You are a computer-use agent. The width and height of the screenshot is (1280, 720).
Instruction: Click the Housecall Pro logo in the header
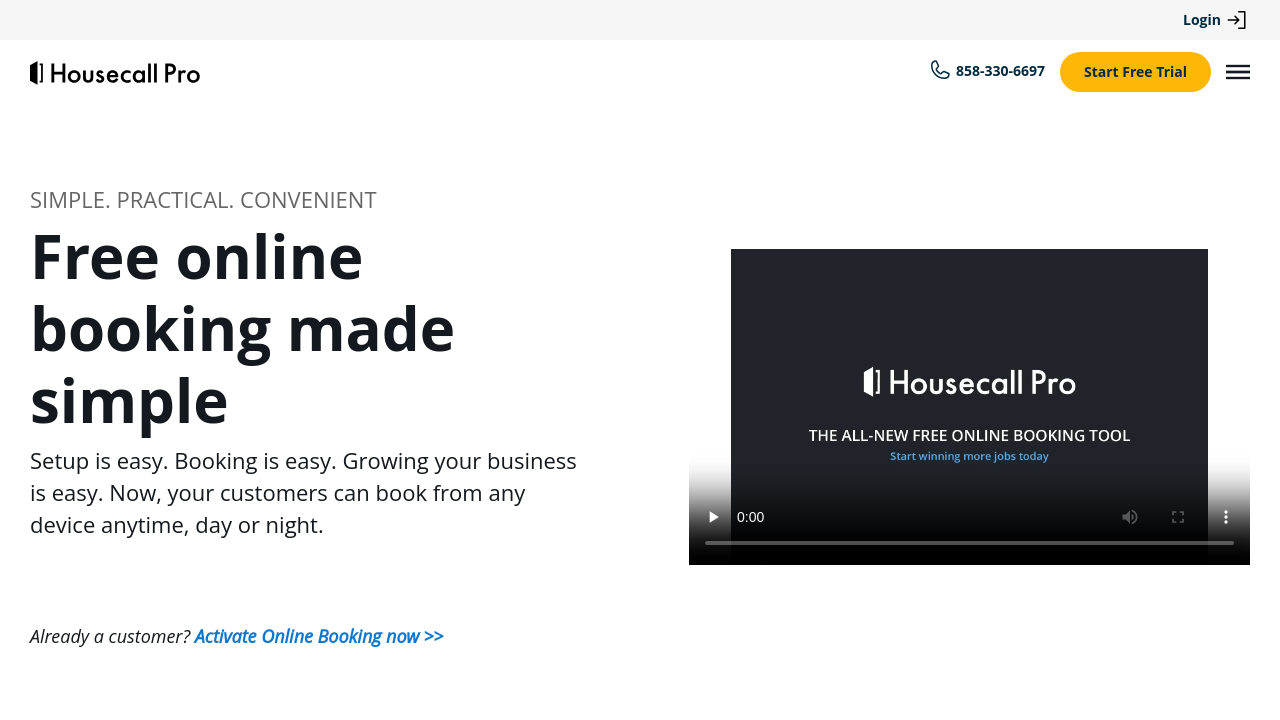coord(115,73)
